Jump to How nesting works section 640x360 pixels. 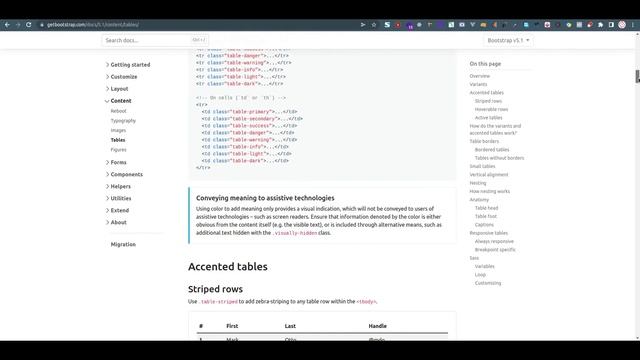click(489, 191)
